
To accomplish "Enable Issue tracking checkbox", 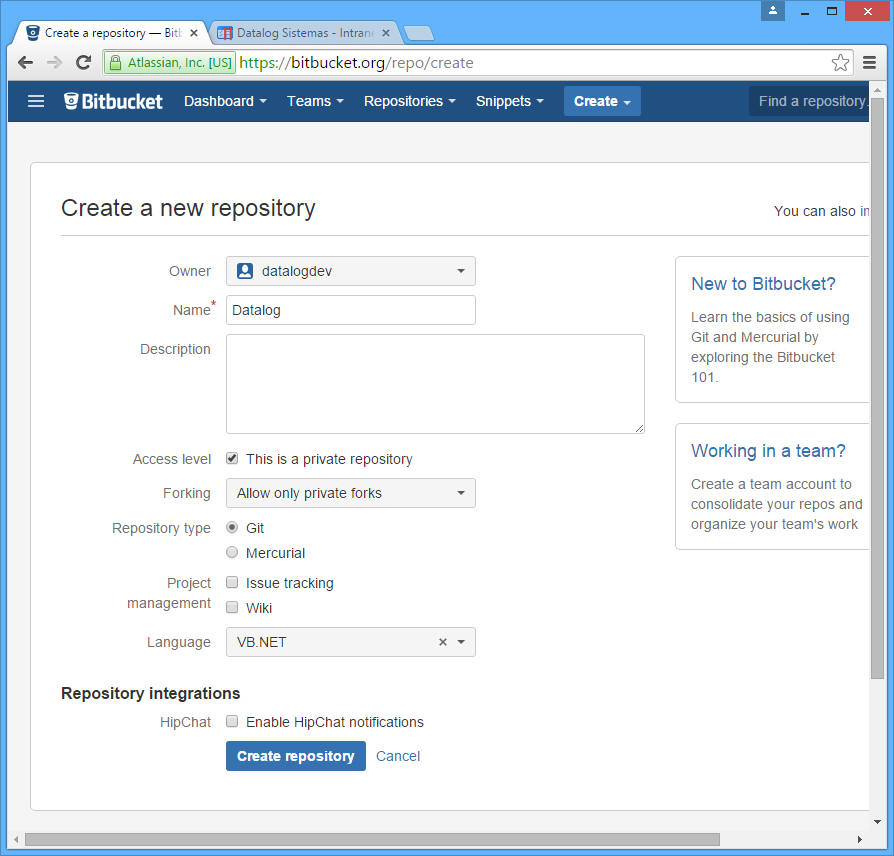I will coord(232,582).
